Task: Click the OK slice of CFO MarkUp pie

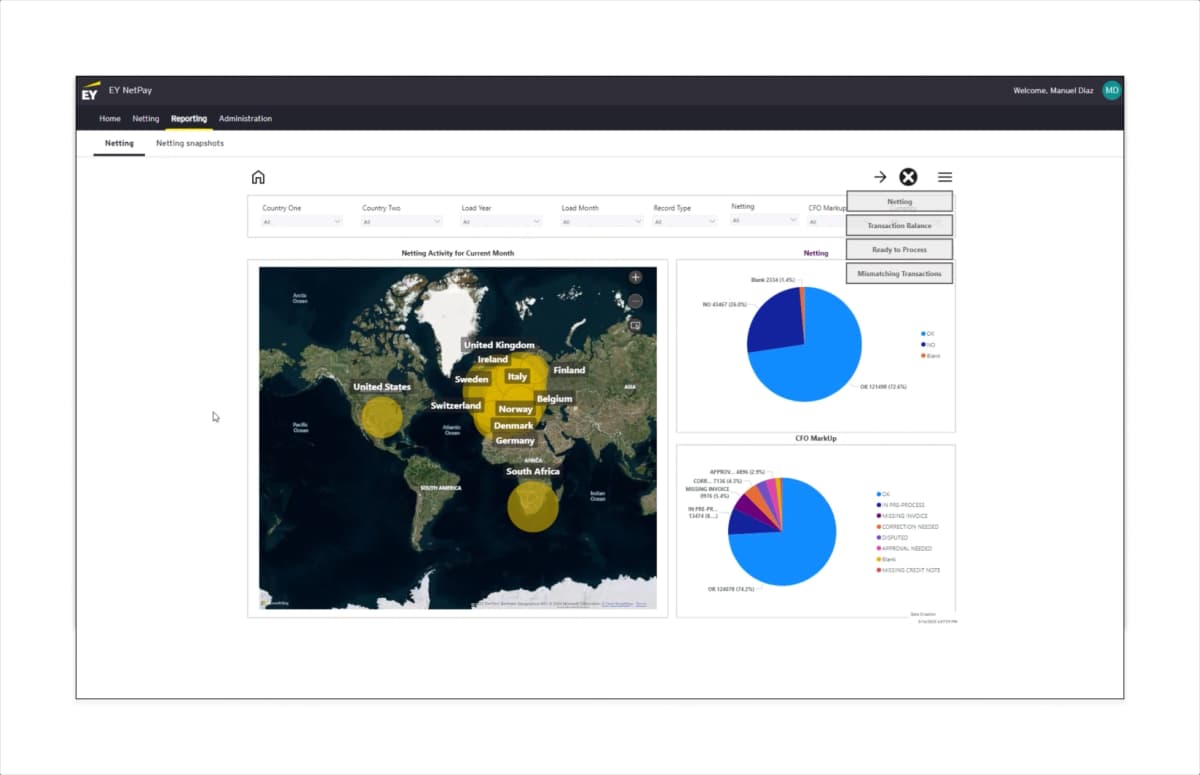Action: point(795,545)
